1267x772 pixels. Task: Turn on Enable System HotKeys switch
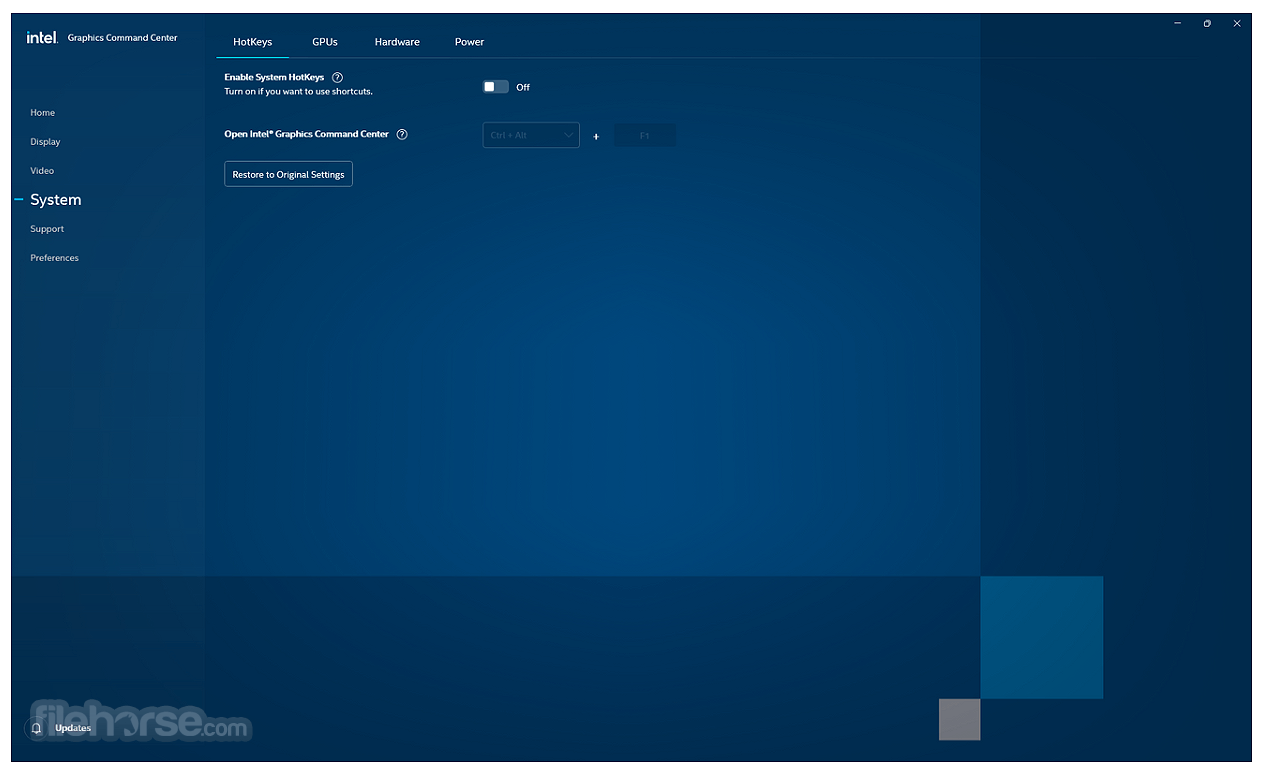(x=496, y=87)
